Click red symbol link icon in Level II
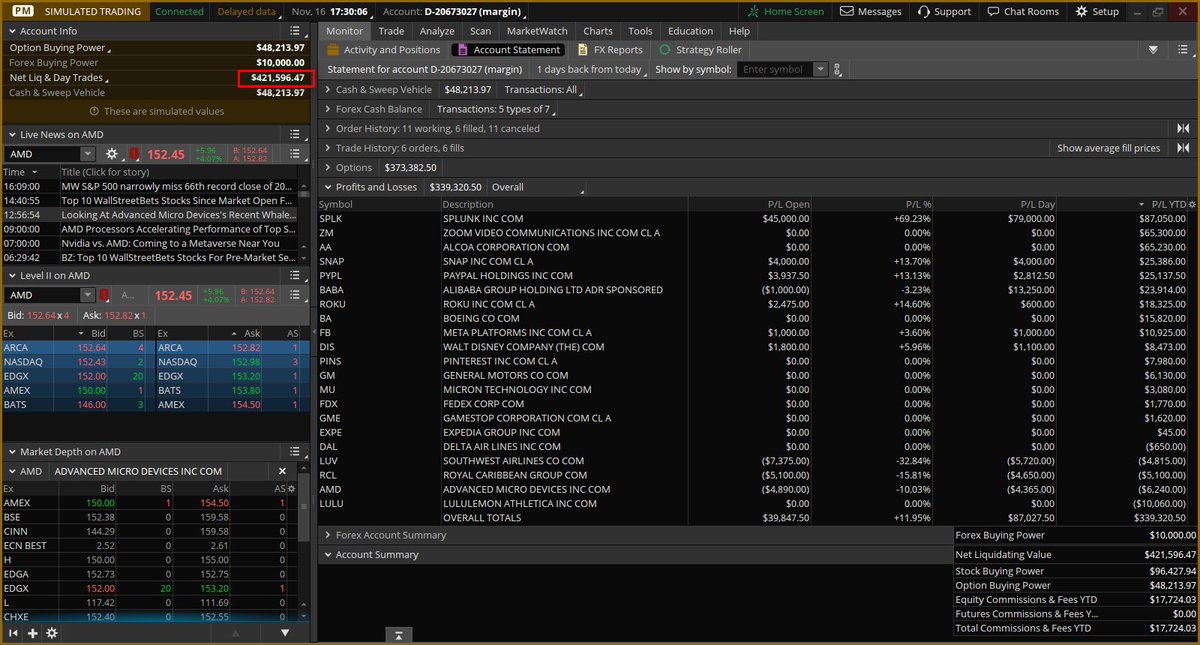Viewport: 1200px width, 645px height. pyautogui.click(x=105, y=295)
